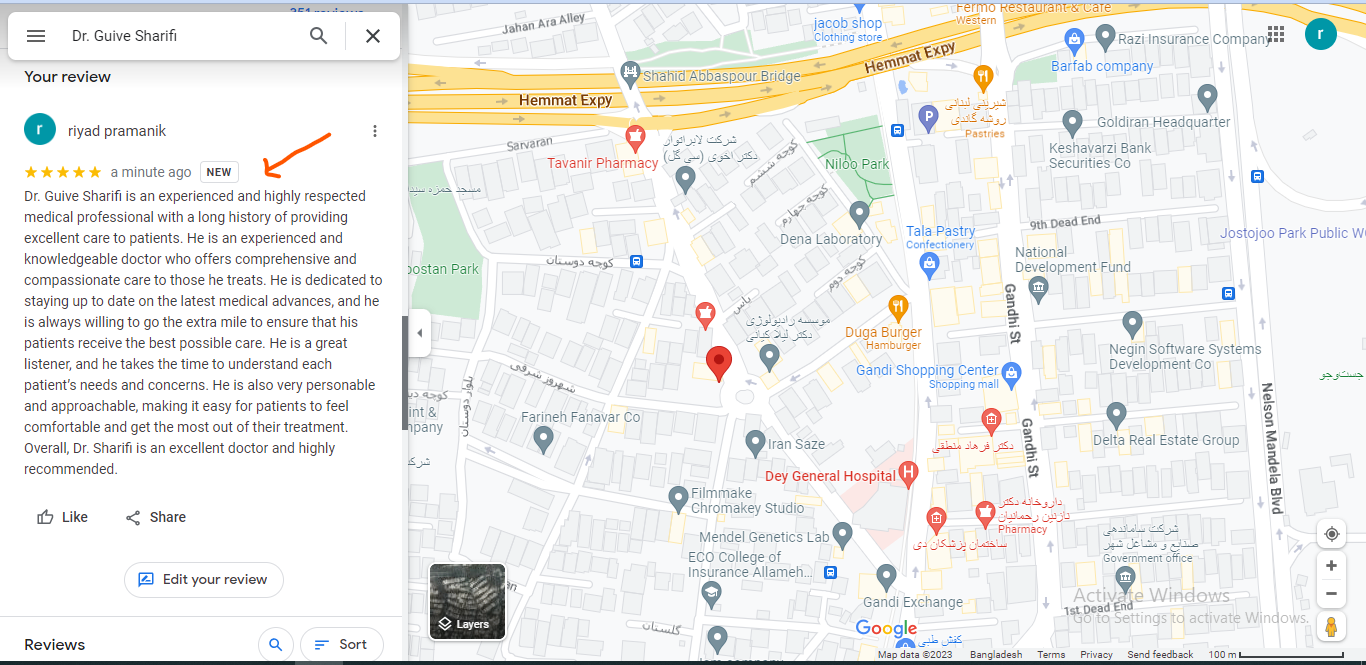
Task: Select the Iran Saze marker
Action: click(x=755, y=441)
